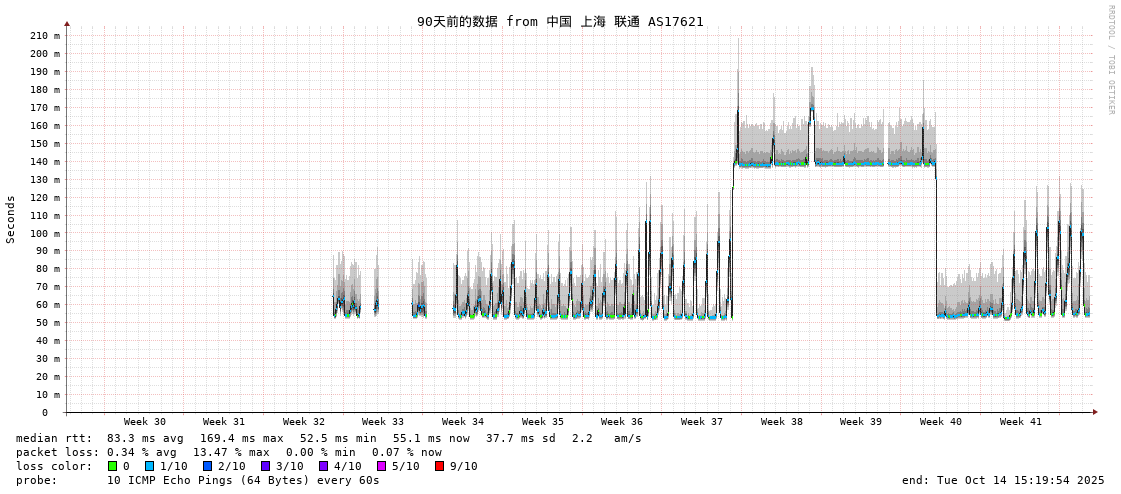Pick the purple 3/10 loss swatch
Image resolution: width=1121 pixels, height=494 pixels.
[x=265, y=466]
